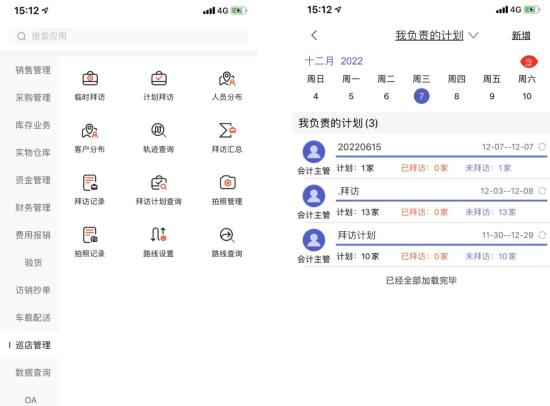550x406 pixels.
Task: Open the 客户分布 icon
Action: point(90,131)
